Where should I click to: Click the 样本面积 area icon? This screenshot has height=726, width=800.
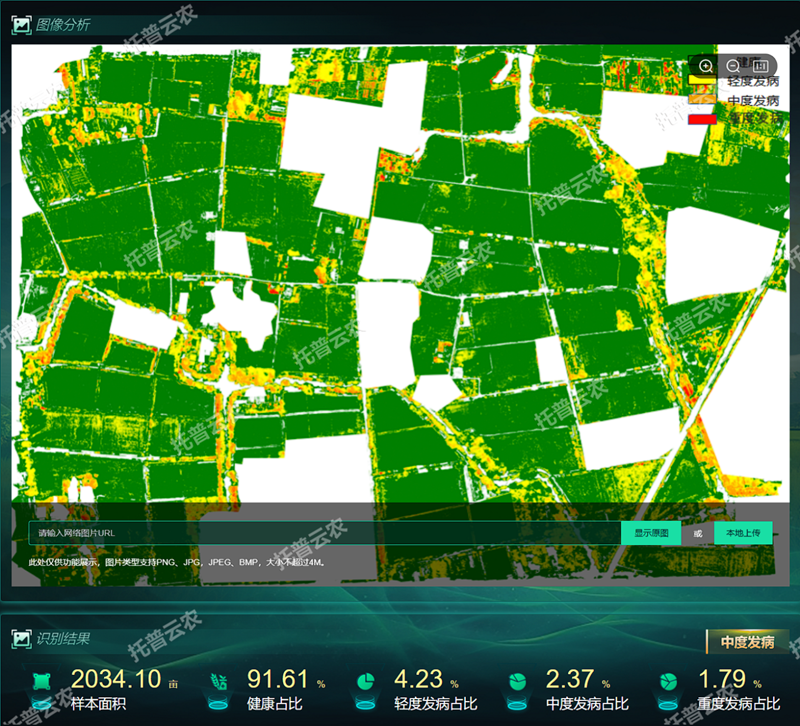click(x=41, y=682)
